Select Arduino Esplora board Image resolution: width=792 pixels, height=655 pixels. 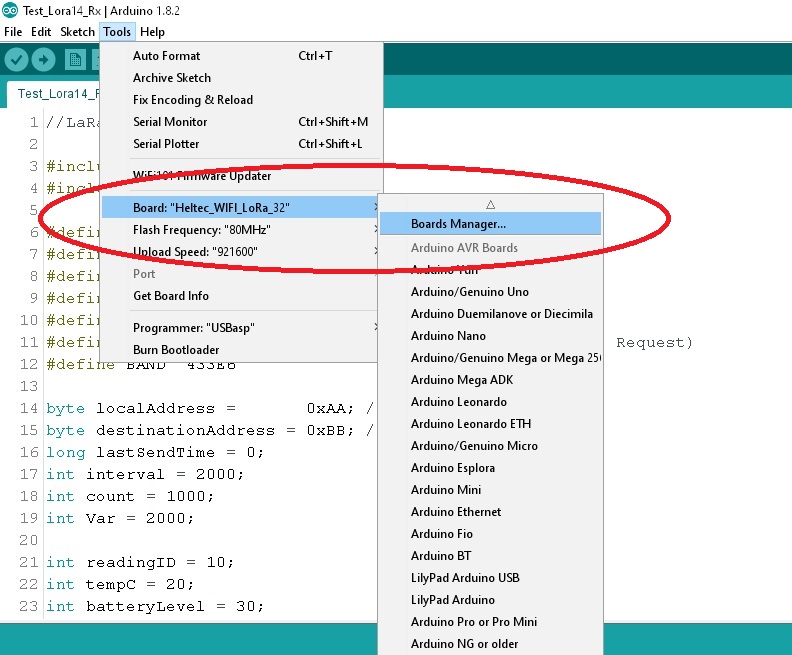click(490, 468)
